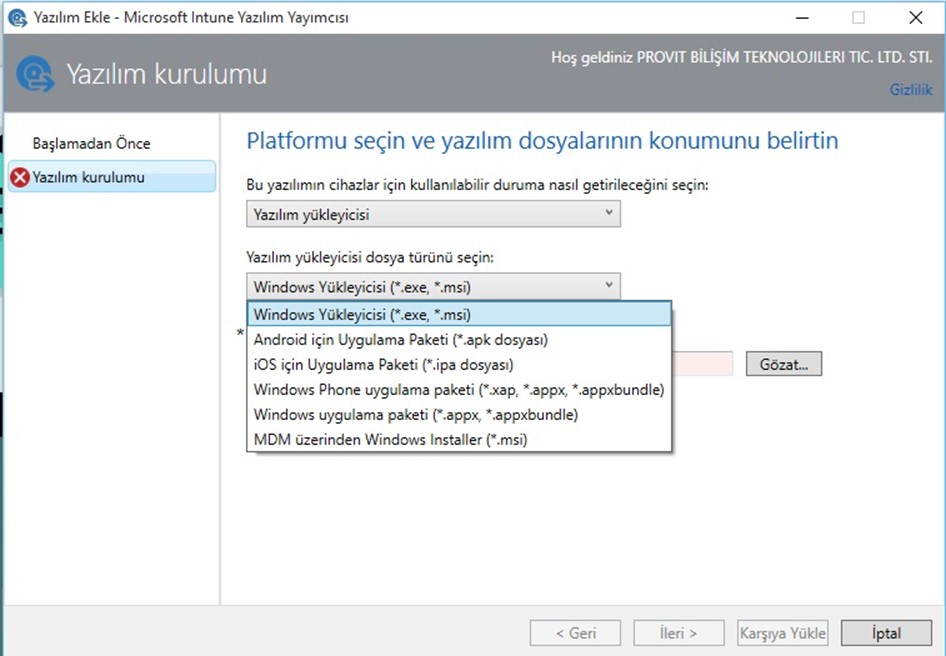Click the large Yazılım kurulumu header logo
This screenshot has width=946, height=656.
[x=36, y=74]
